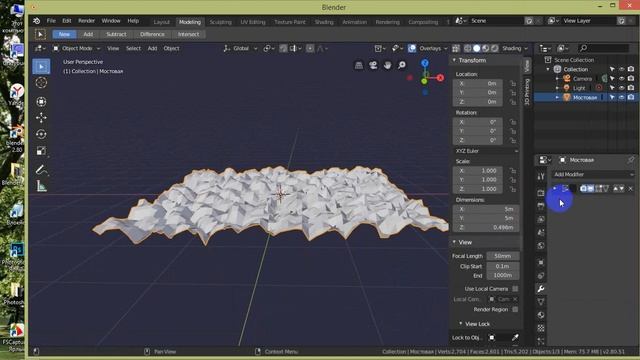The height and width of the screenshot is (360, 640).
Task: Open XYZ Euler rotation mode dropdown
Action: [486, 151]
